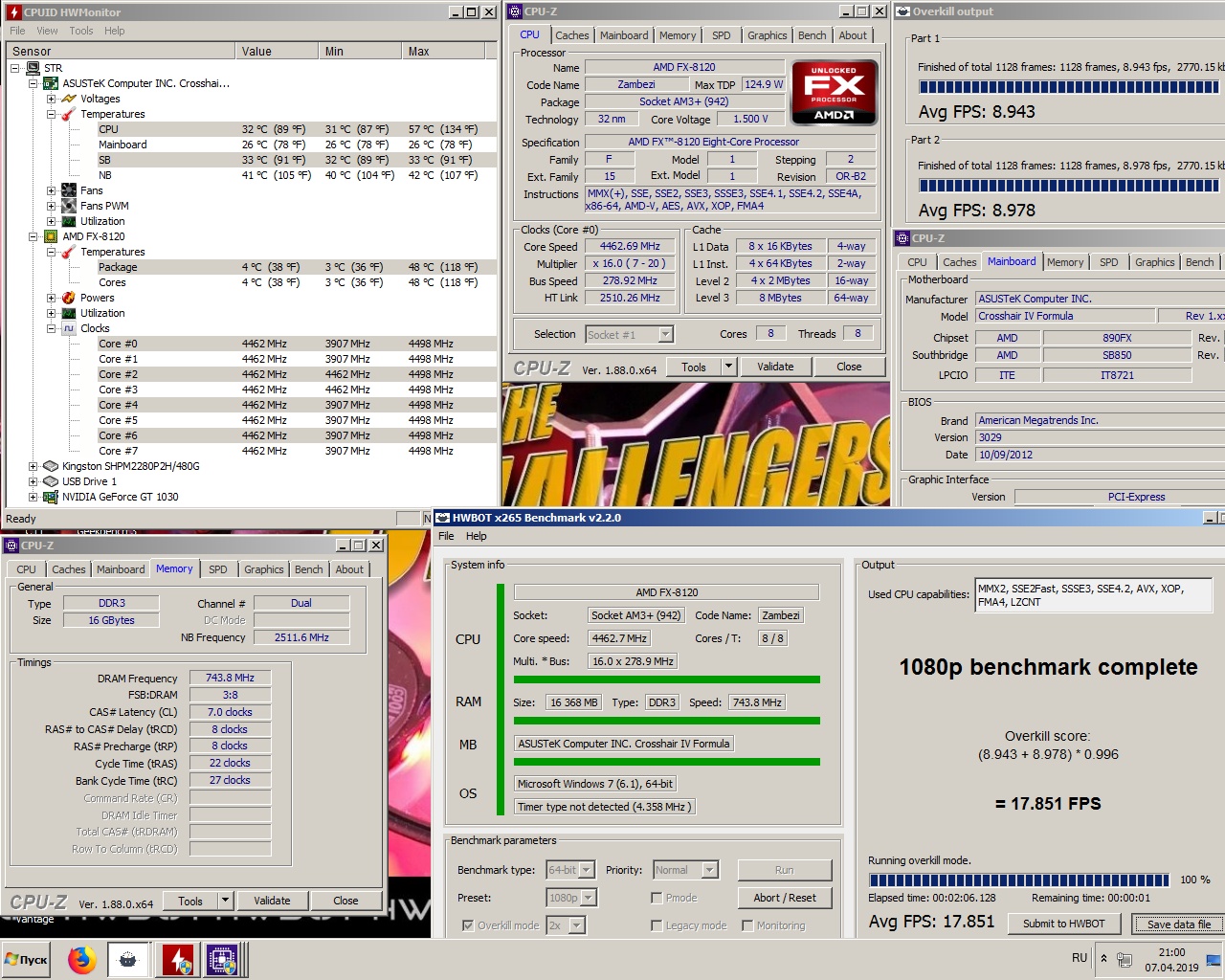
Task: Open Tools dropdown arrow in CPU-Z CPU window
Action: pos(728,367)
